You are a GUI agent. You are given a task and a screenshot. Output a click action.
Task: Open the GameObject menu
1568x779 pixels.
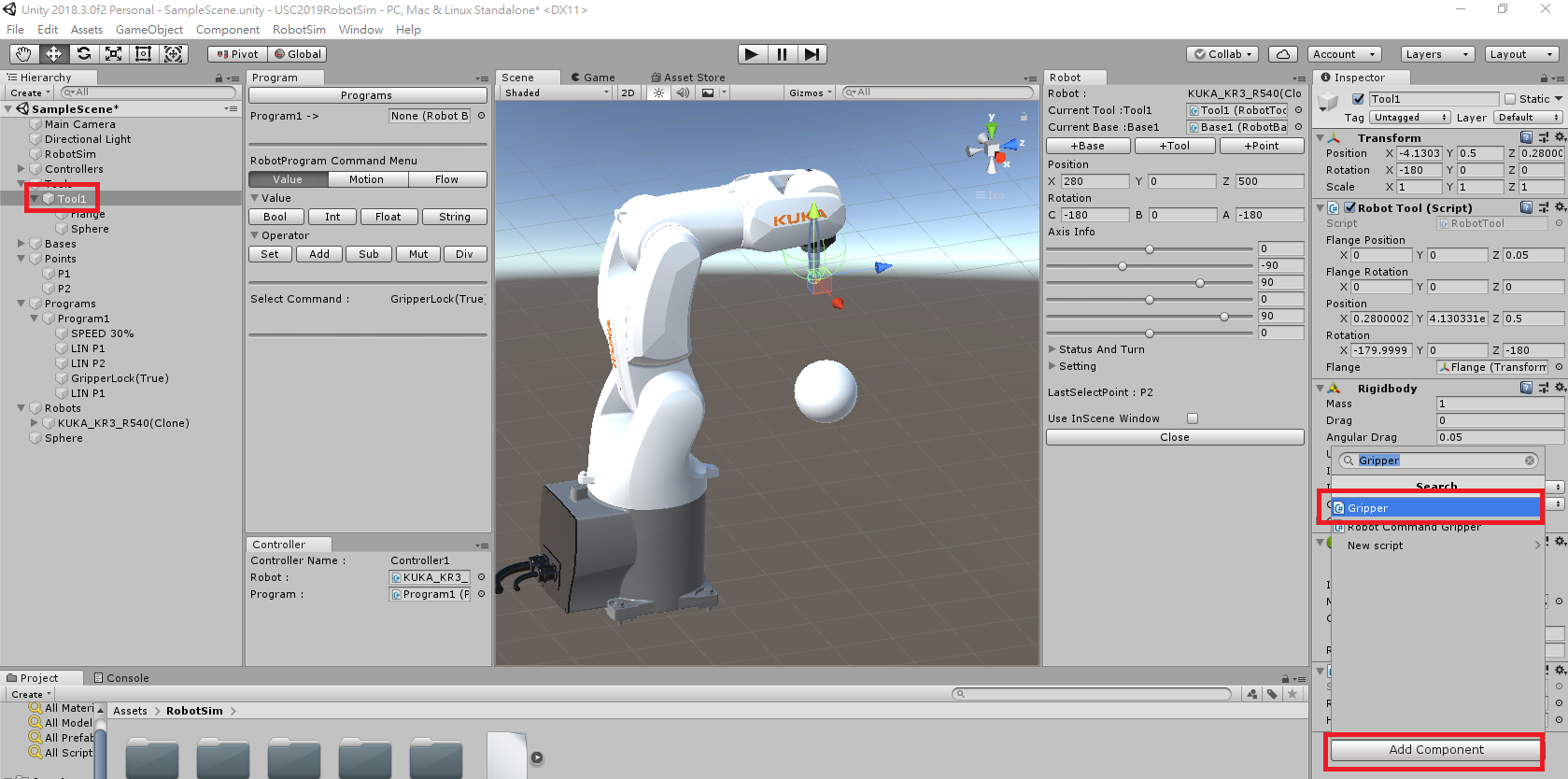149,30
